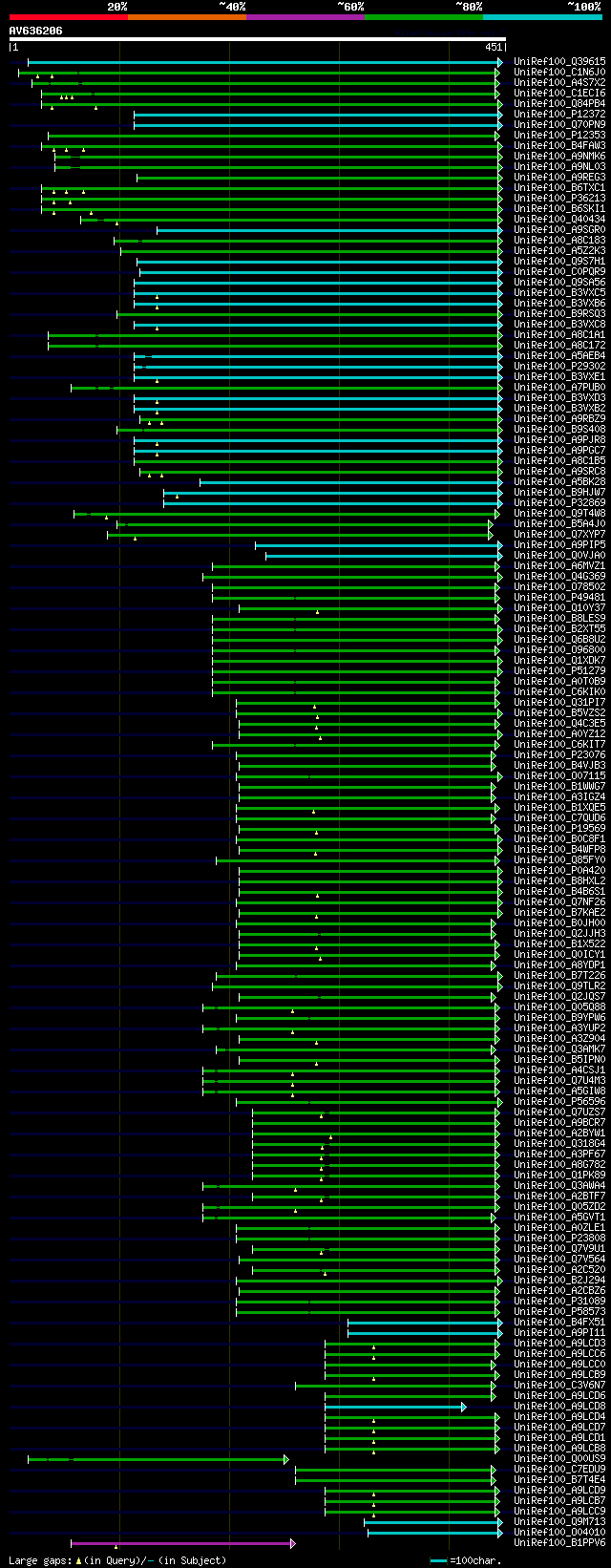Open hit UniRef100_Q40434
This screenshot has height=1568, width=611.
coord(559,219)
